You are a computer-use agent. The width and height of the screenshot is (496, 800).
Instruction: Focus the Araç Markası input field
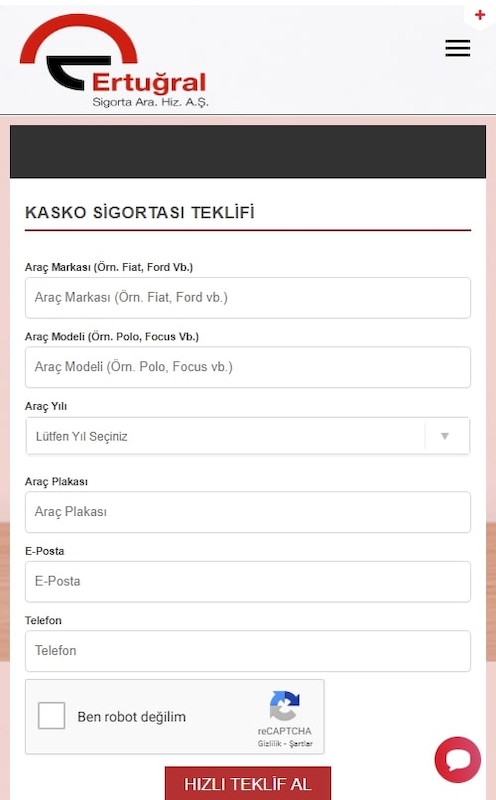click(248, 297)
